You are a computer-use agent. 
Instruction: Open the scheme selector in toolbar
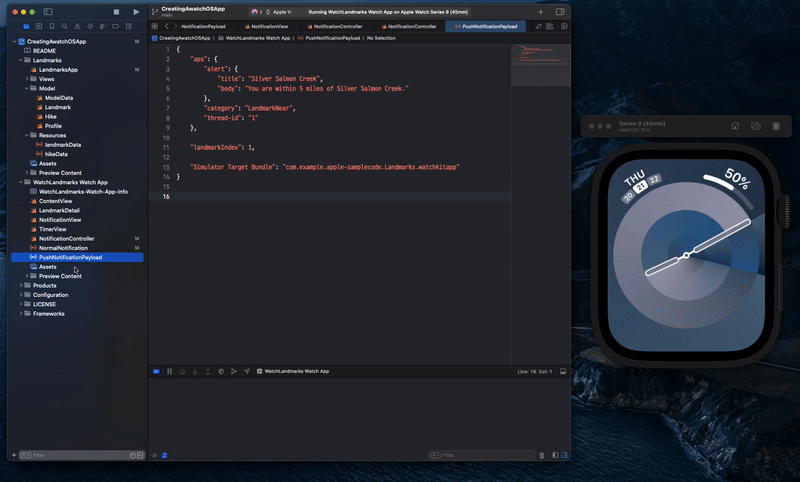(255, 12)
